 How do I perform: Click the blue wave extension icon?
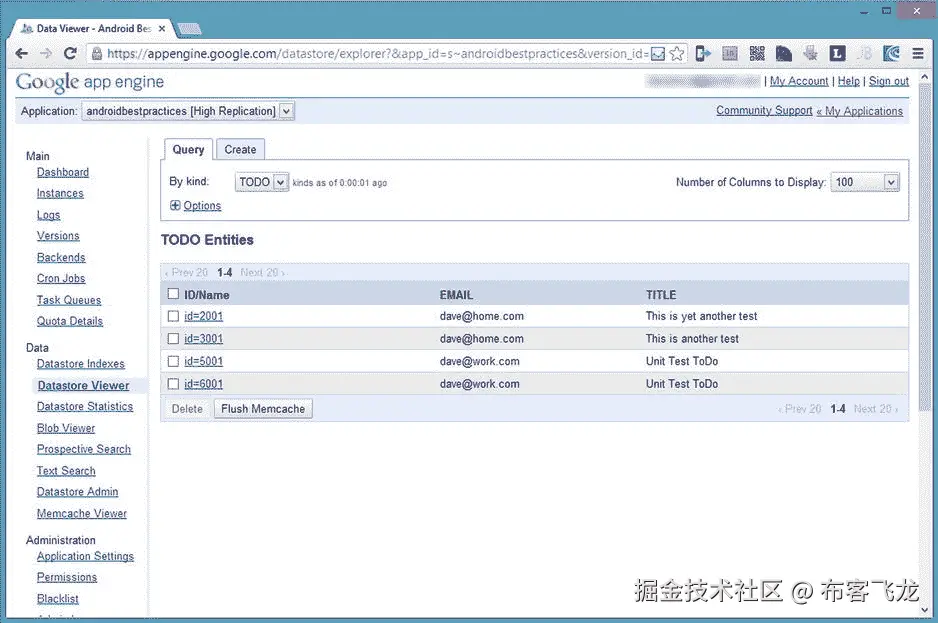[891, 54]
